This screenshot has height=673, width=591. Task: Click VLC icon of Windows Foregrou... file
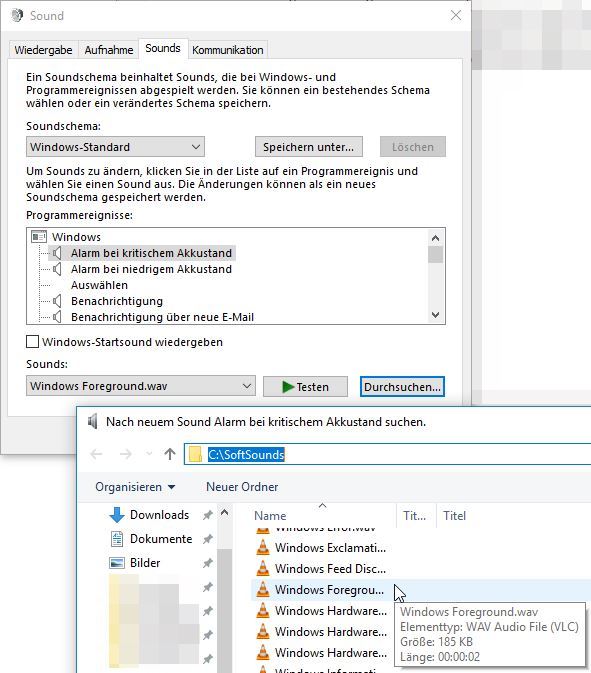[x=263, y=589]
